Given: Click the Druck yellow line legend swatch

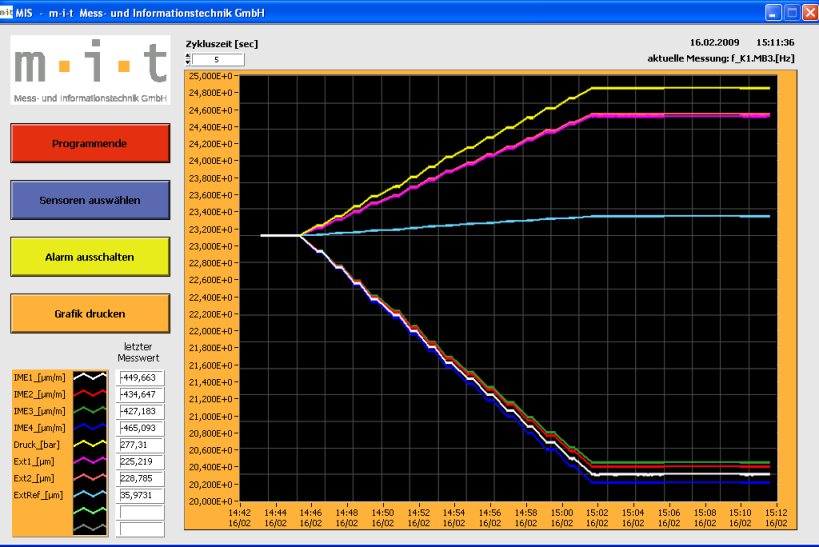Looking at the screenshot, I should tap(90, 444).
